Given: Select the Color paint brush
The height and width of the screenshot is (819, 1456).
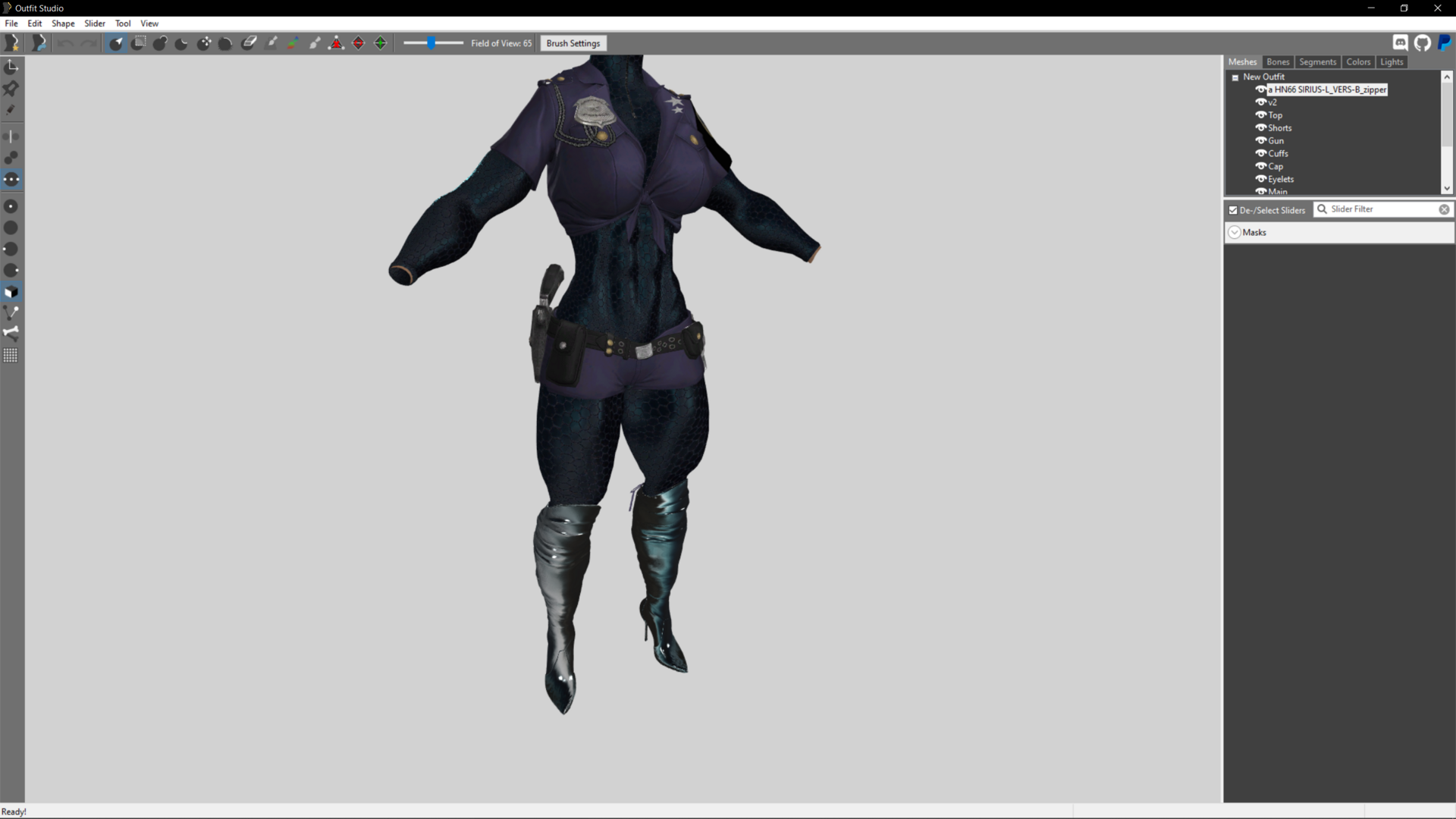Looking at the screenshot, I should coord(293,43).
